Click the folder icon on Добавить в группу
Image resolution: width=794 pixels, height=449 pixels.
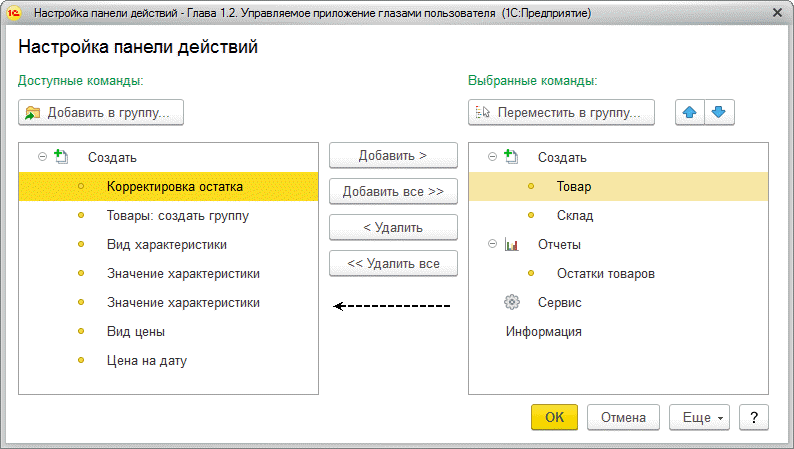[x=33, y=112]
